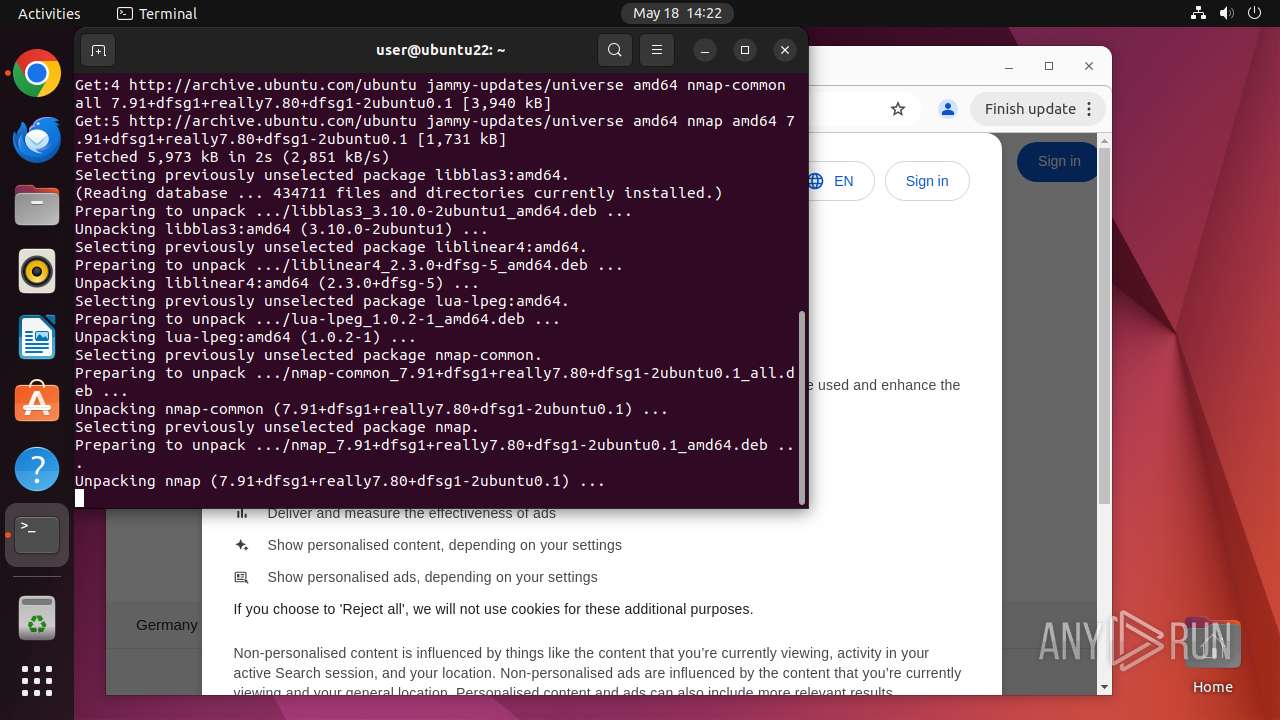
Task: Click the white Sign in button
Action: (927, 181)
